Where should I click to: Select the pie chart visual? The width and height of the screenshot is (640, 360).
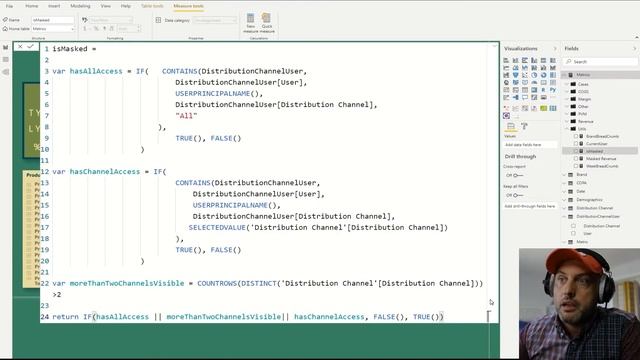click(x=534, y=75)
